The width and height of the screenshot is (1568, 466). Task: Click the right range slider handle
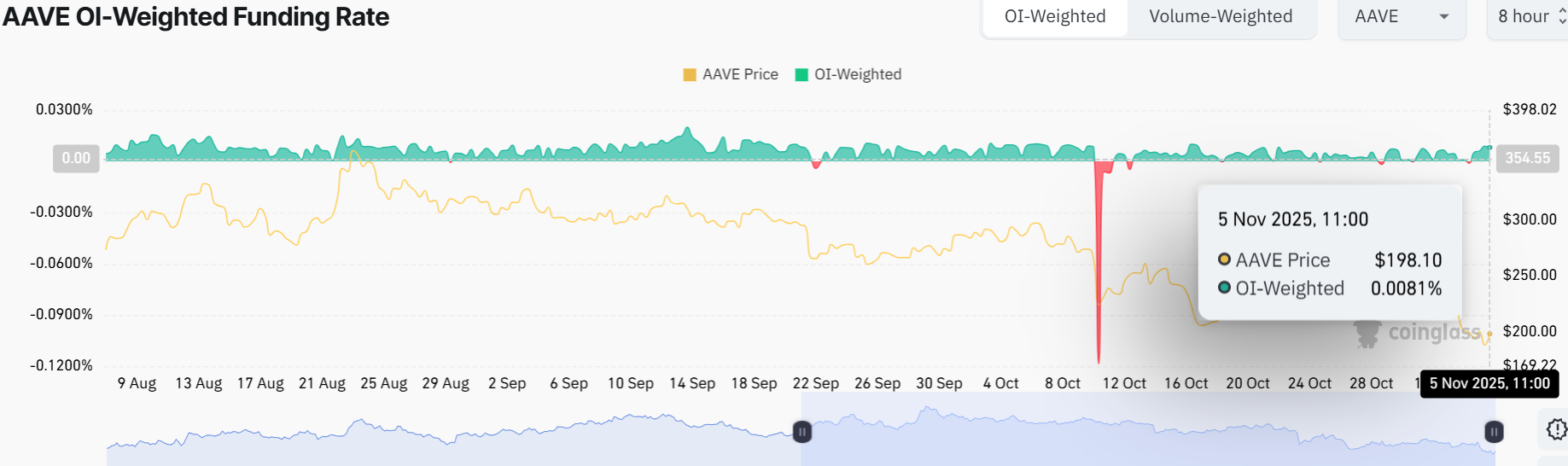(x=1494, y=432)
